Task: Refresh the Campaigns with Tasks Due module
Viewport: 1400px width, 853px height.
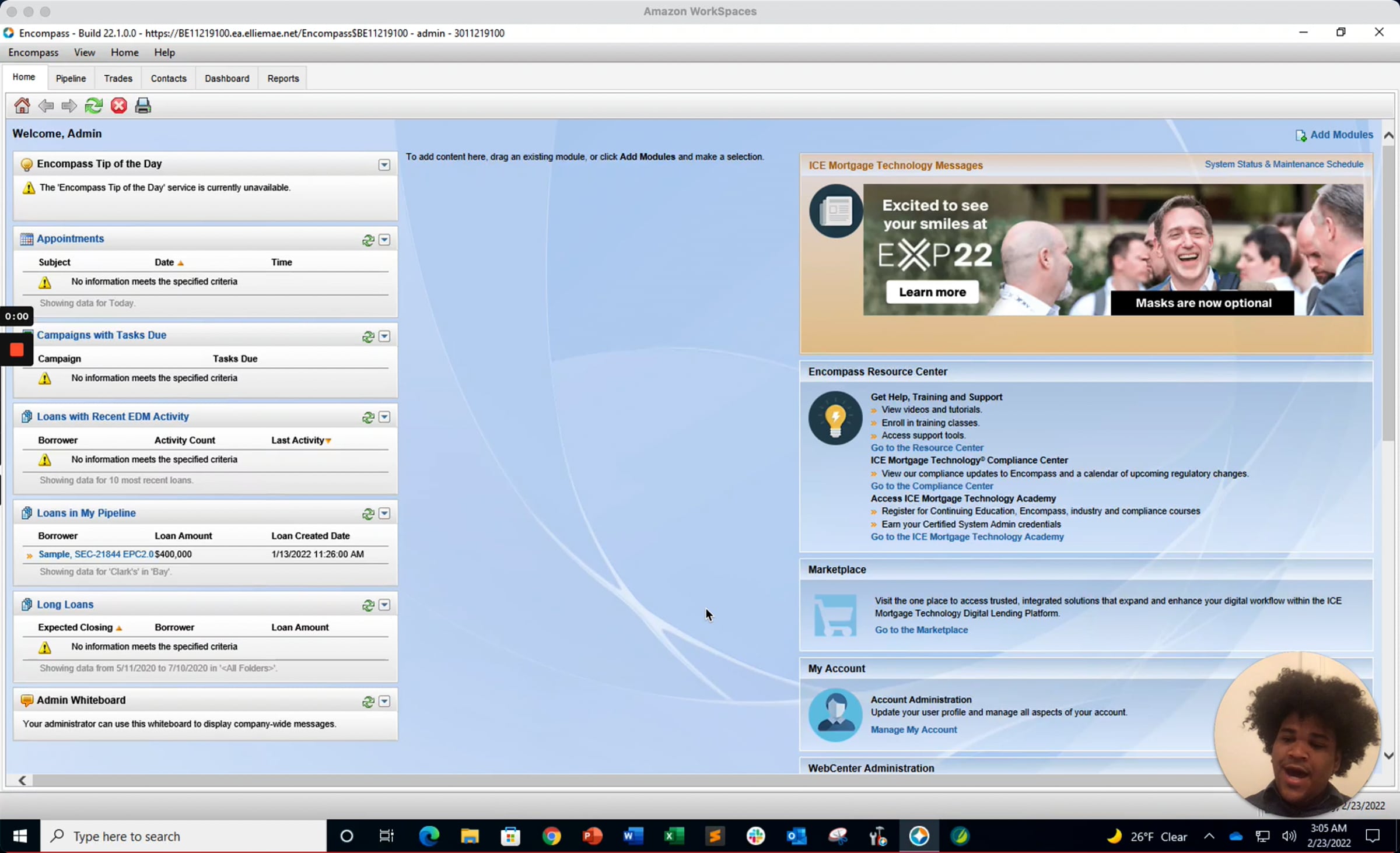Action: click(368, 336)
